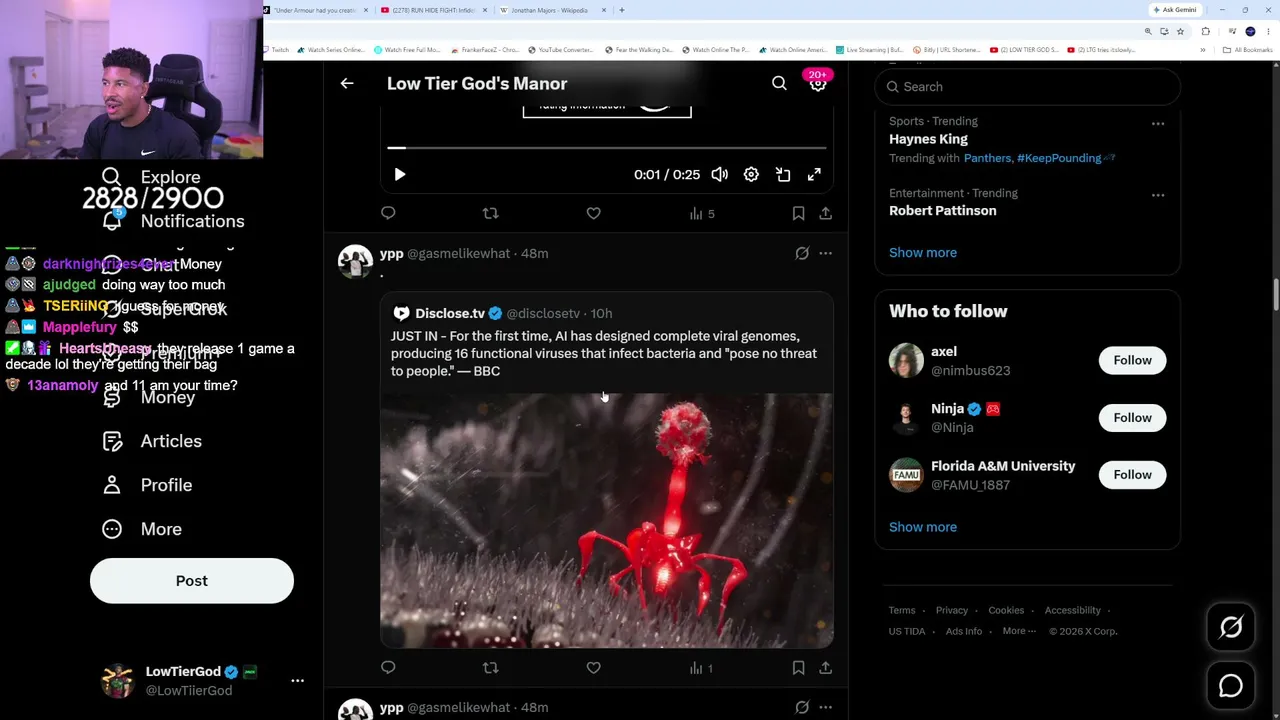
Task: Open Articles in the sidebar
Action: click(x=152, y=441)
